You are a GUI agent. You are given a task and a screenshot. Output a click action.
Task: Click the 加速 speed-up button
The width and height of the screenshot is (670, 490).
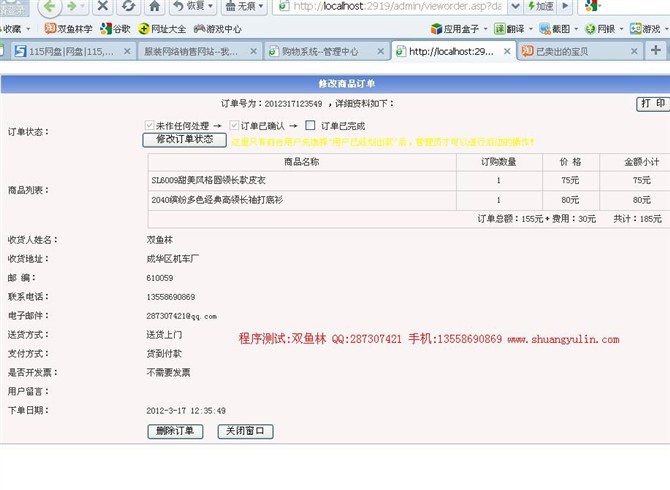click(x=541, y=6)
